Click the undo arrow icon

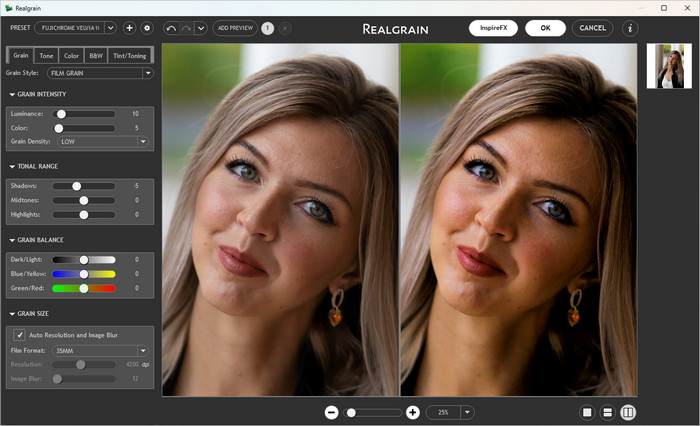[170, 28]
